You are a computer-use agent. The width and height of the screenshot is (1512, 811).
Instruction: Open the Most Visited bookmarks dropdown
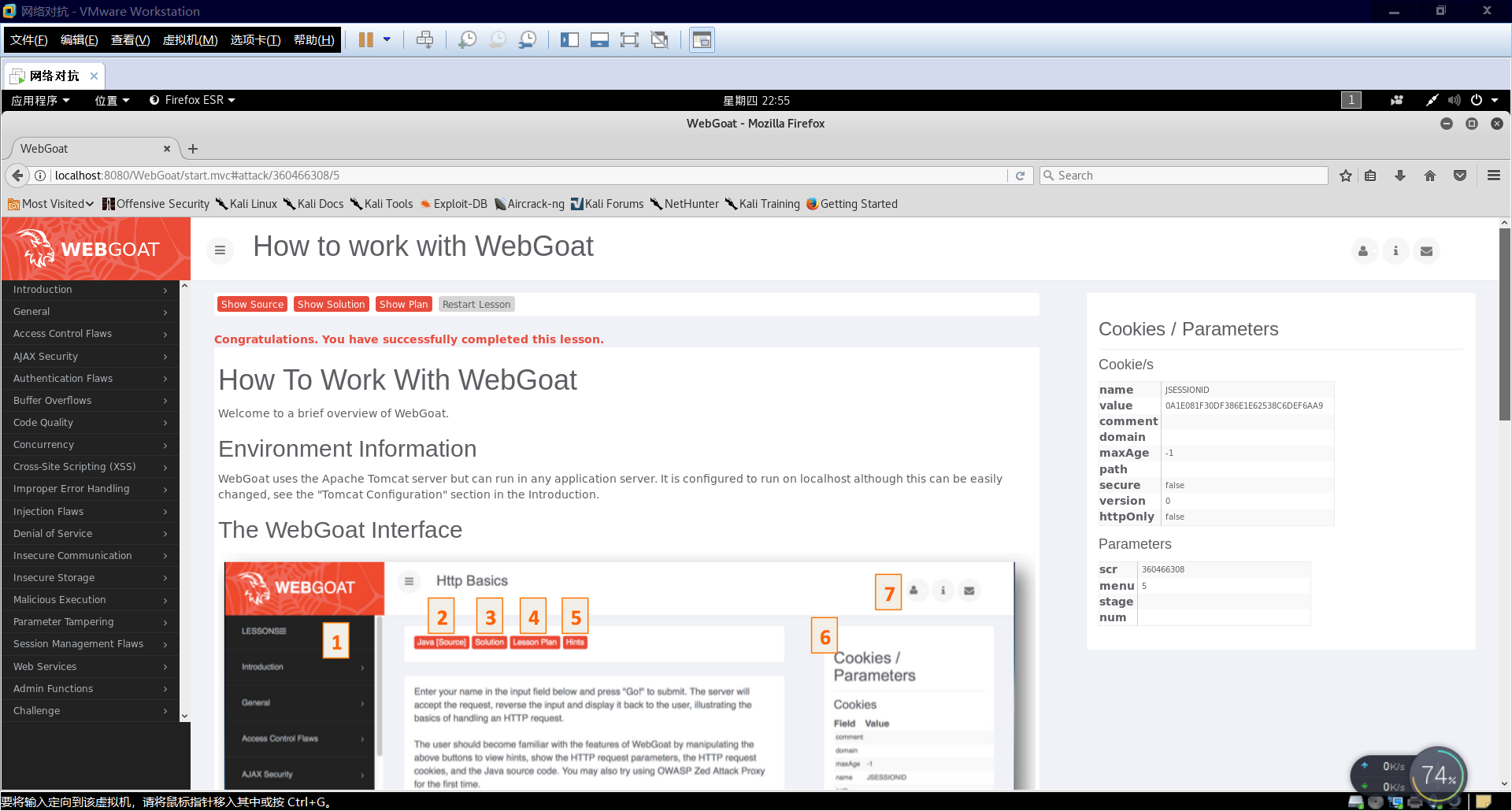click(50, 204)
